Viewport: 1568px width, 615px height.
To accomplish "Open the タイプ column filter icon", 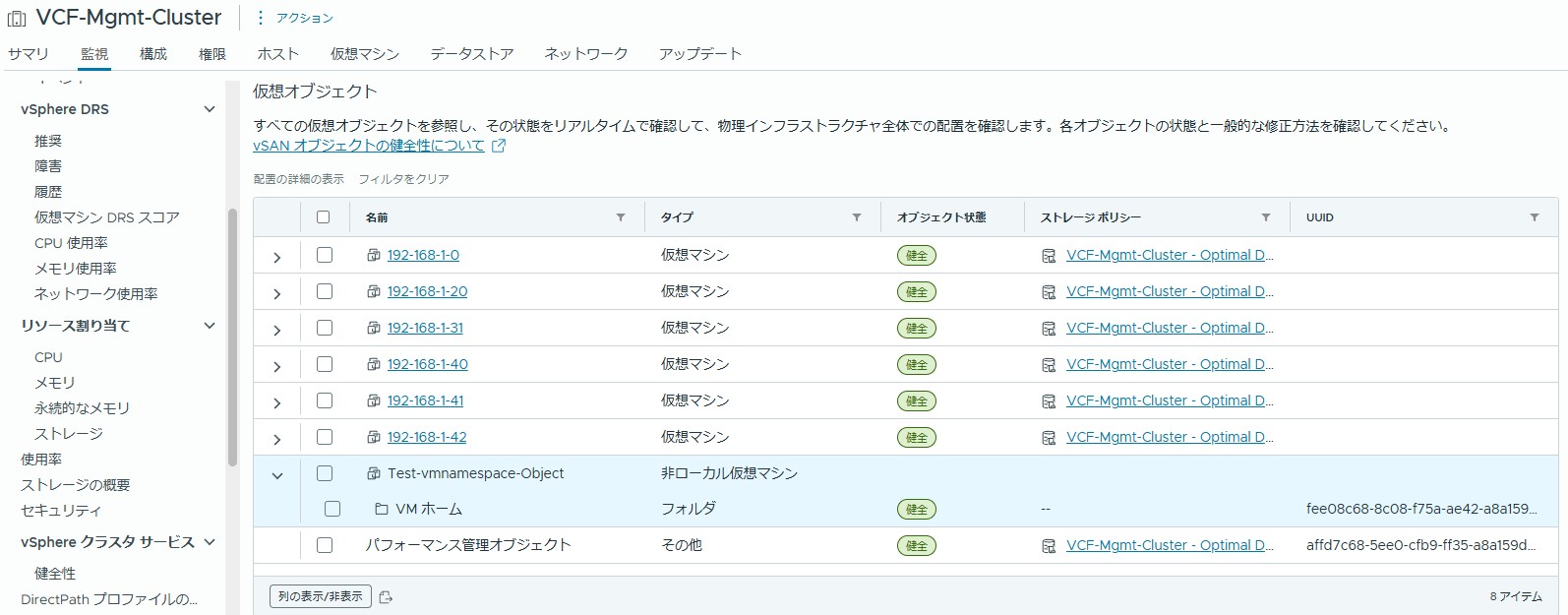I will (x=857, y=217).
